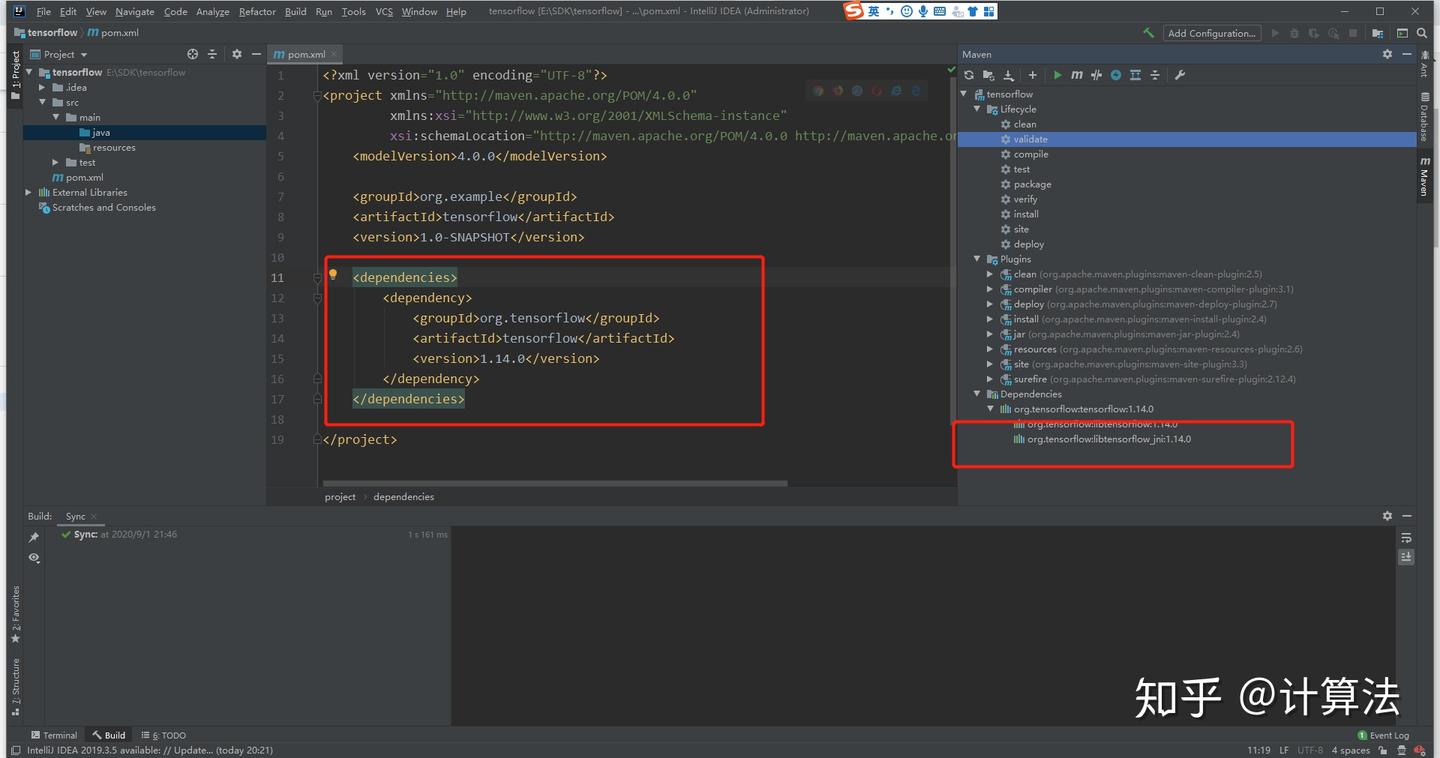
Task: Expand the surefire plugin node
Action: pyautogui.click(x=990, y=379)
